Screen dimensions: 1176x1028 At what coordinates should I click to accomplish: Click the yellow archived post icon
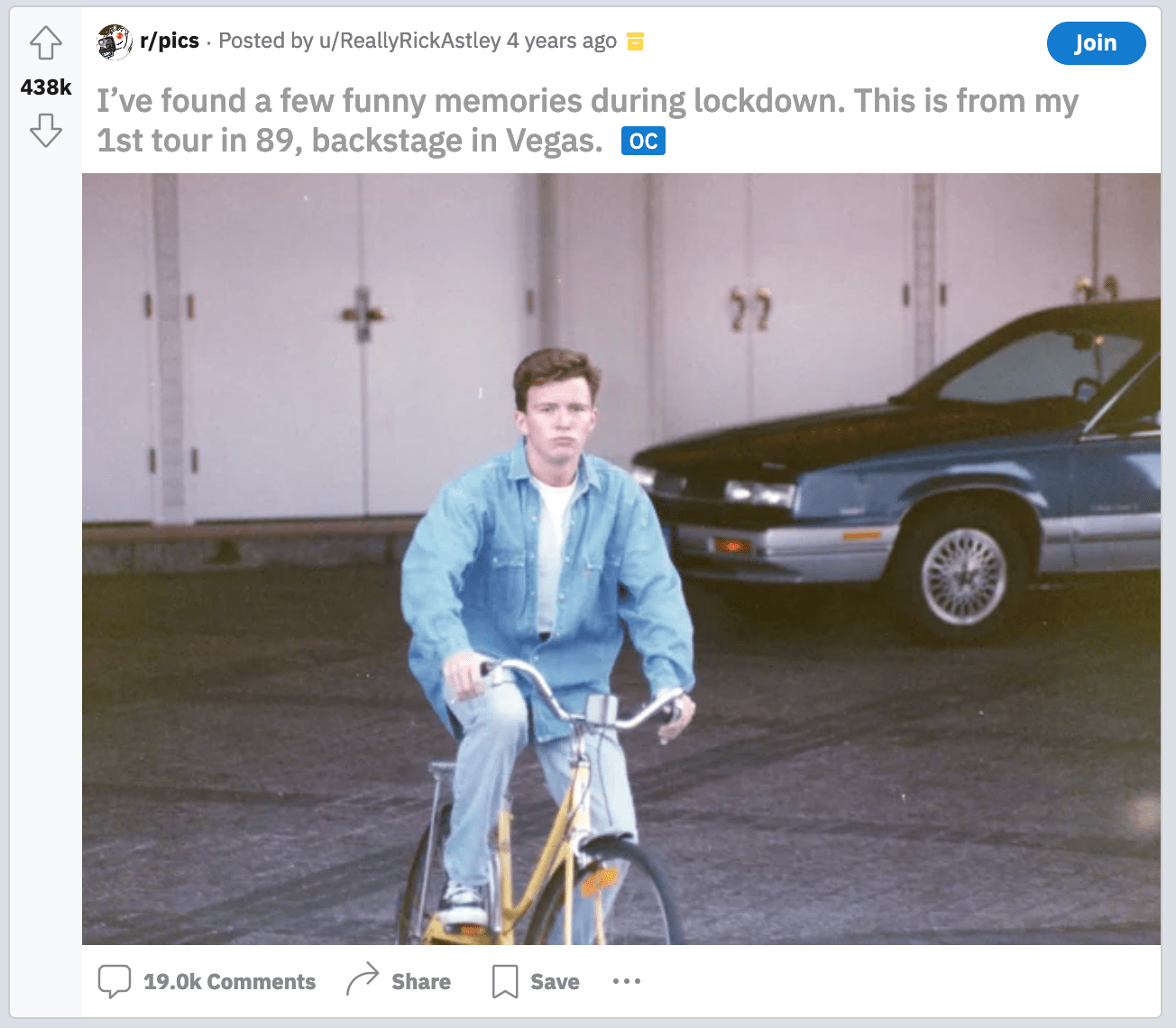coord(635,41)
